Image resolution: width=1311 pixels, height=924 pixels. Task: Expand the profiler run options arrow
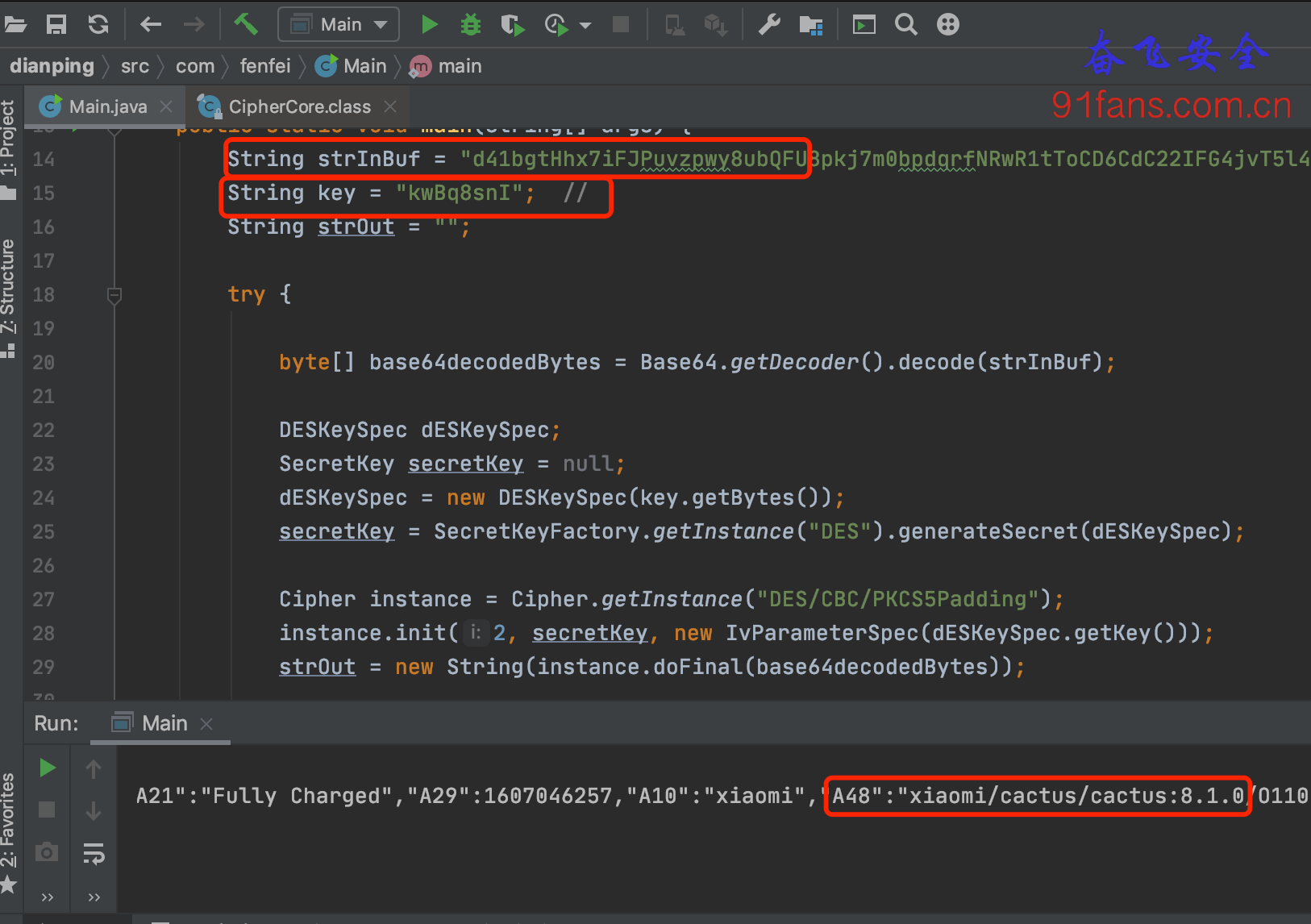point(585,26)
